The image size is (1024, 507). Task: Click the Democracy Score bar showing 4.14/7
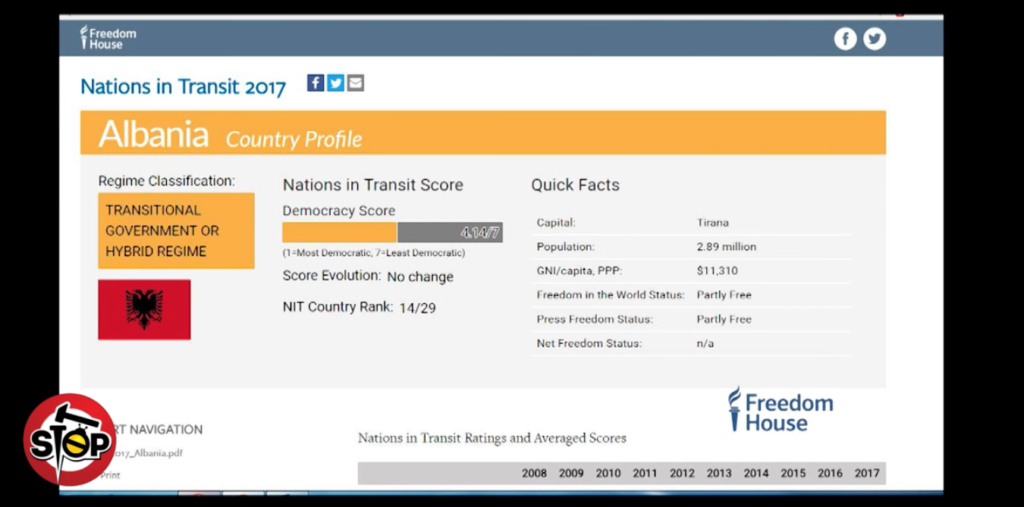pos(392,232)
